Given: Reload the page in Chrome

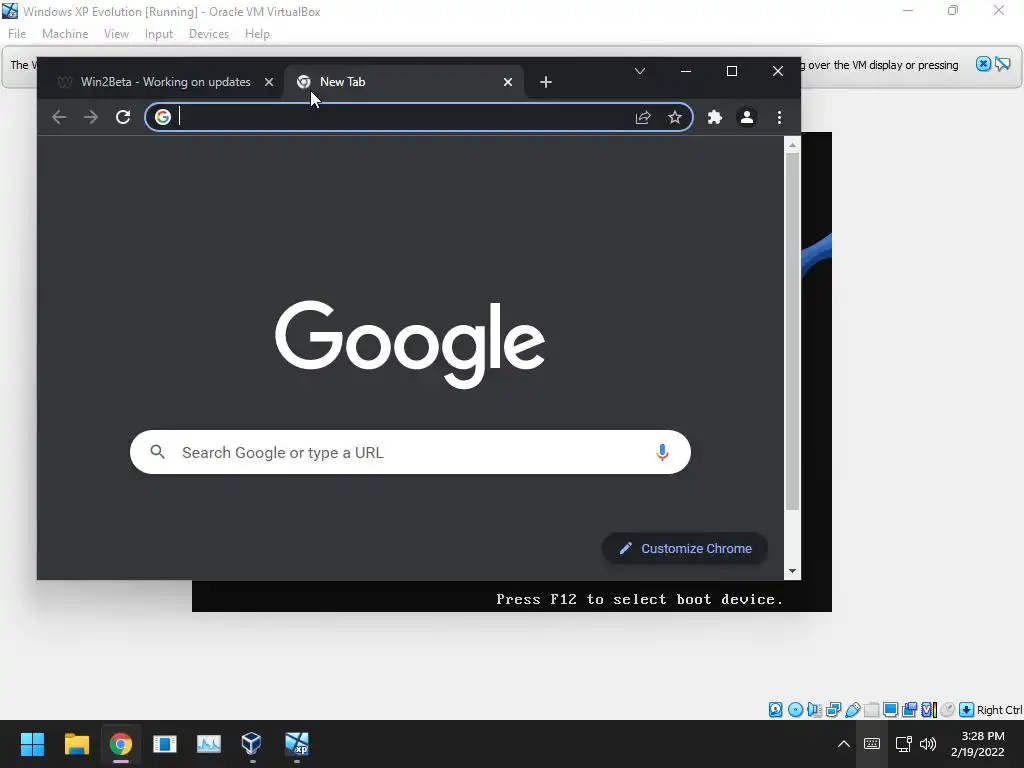Looking at the screenshot, I should coord(123,117).
